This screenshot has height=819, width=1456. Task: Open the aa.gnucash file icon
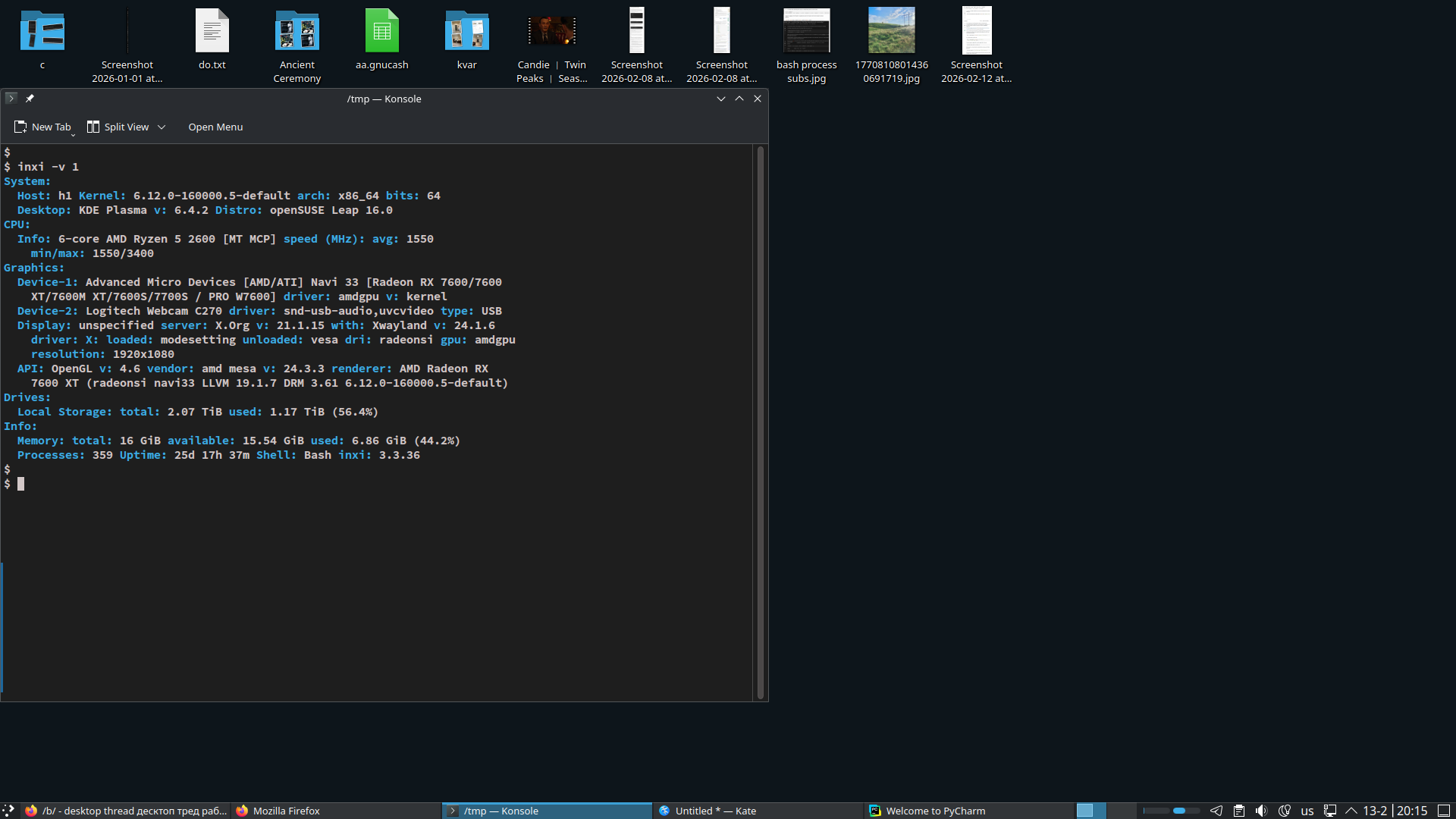pos(381,32)
